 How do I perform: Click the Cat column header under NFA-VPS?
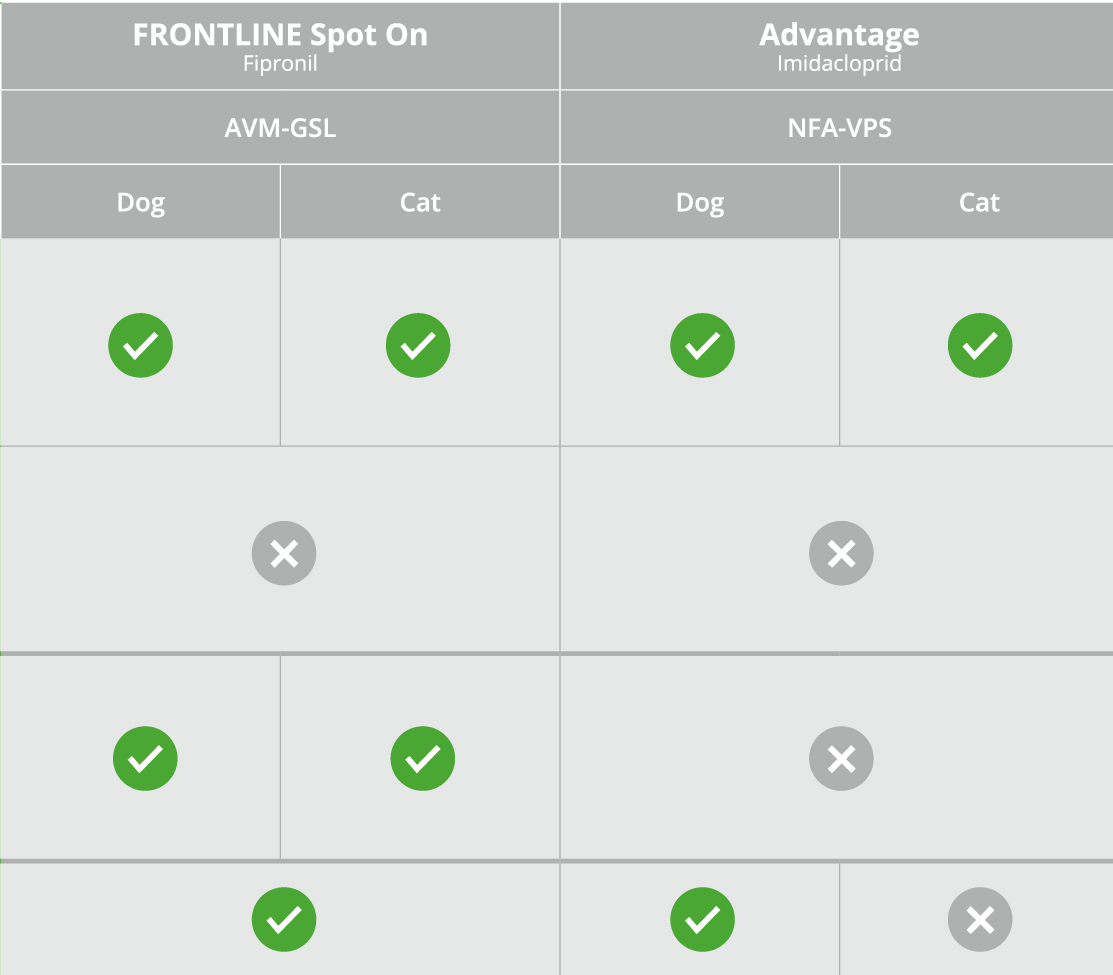coord(979,203)
